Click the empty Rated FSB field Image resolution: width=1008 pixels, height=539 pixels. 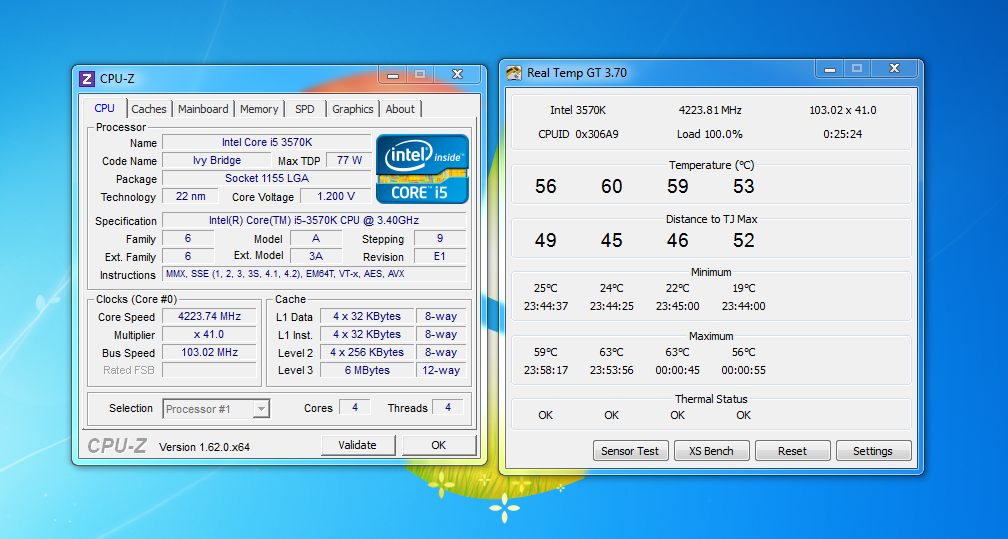(x=210, y=370)
